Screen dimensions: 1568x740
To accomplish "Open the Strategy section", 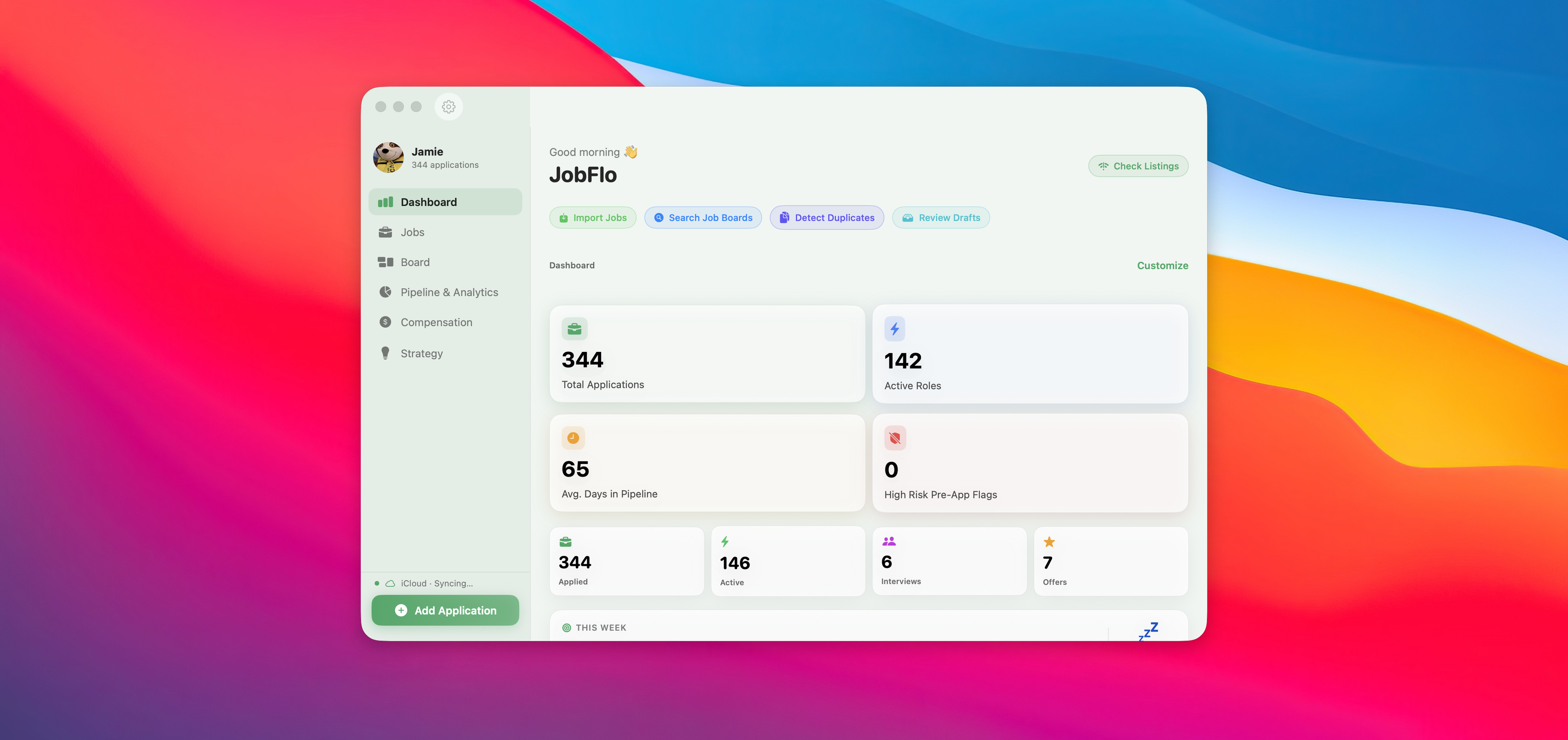I will tap(445, 353).
